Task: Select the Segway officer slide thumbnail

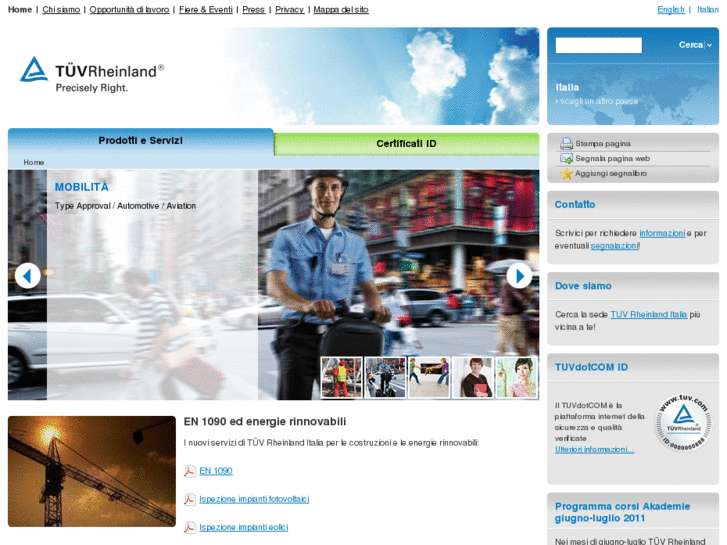Action: pyautogui.click(x=385, y=378)
